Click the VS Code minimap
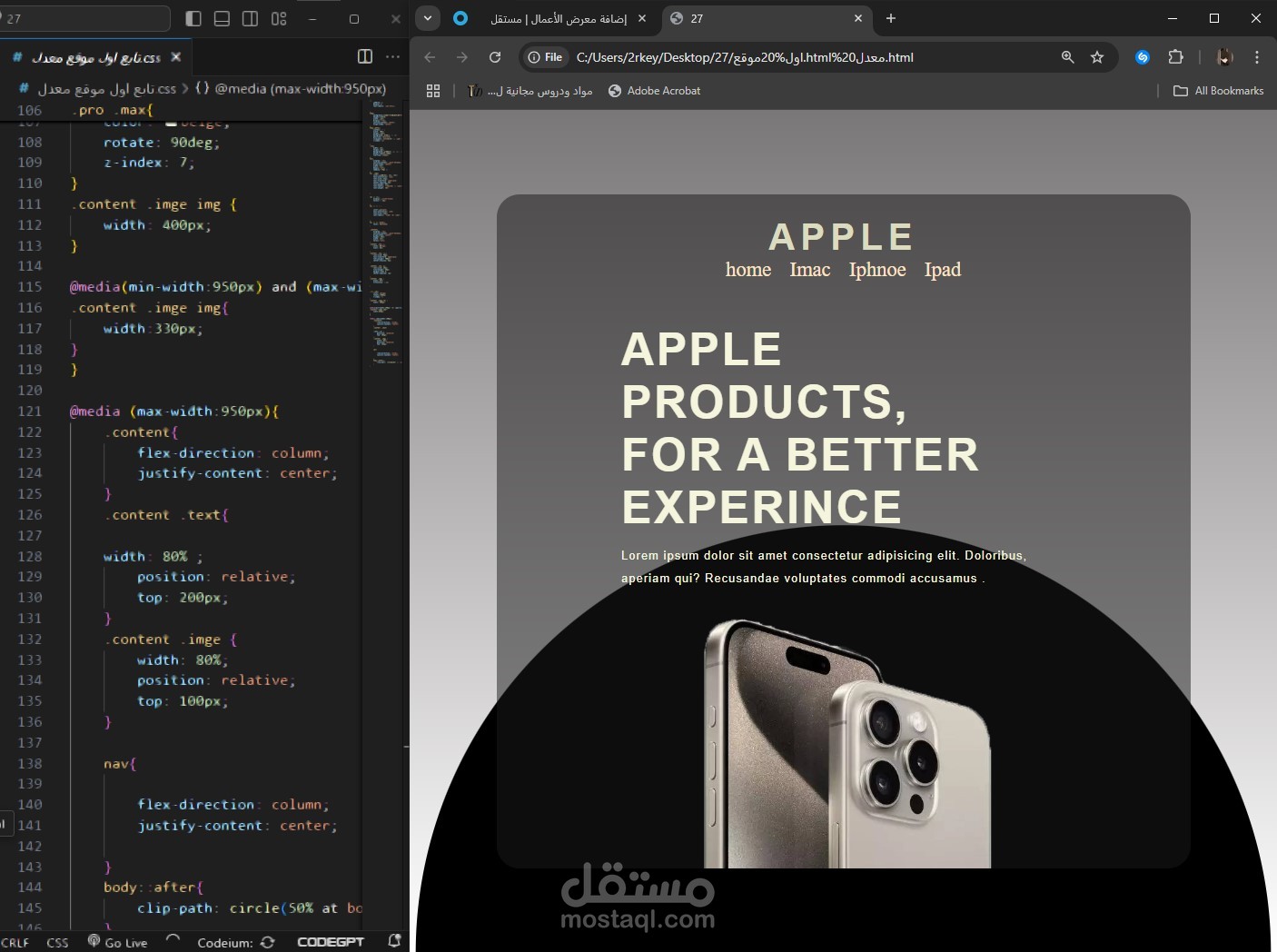 point(385,232)
